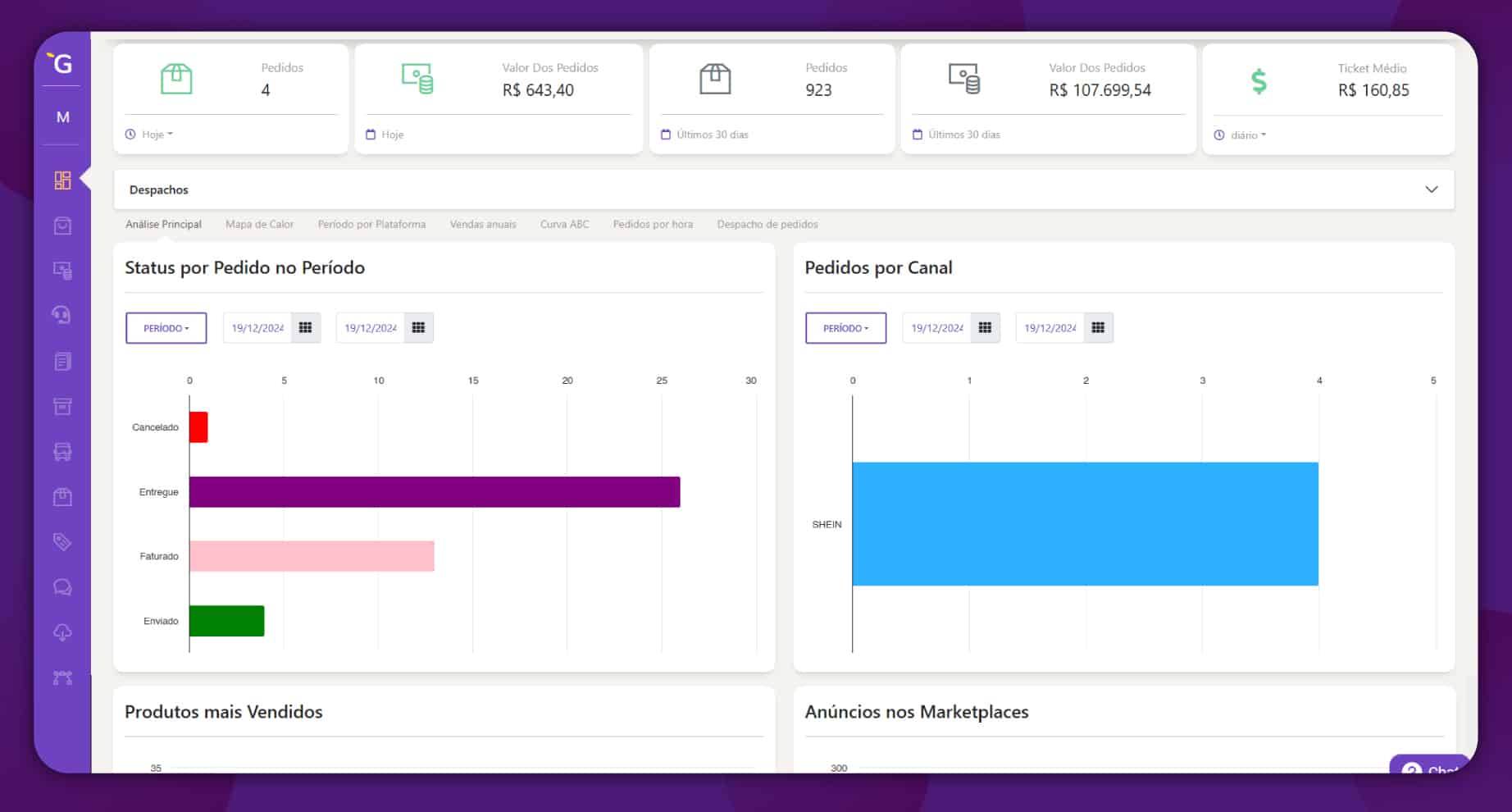Open the storefront sidebar icon
The image size is (1512, 812).
[x=62, y=451]
